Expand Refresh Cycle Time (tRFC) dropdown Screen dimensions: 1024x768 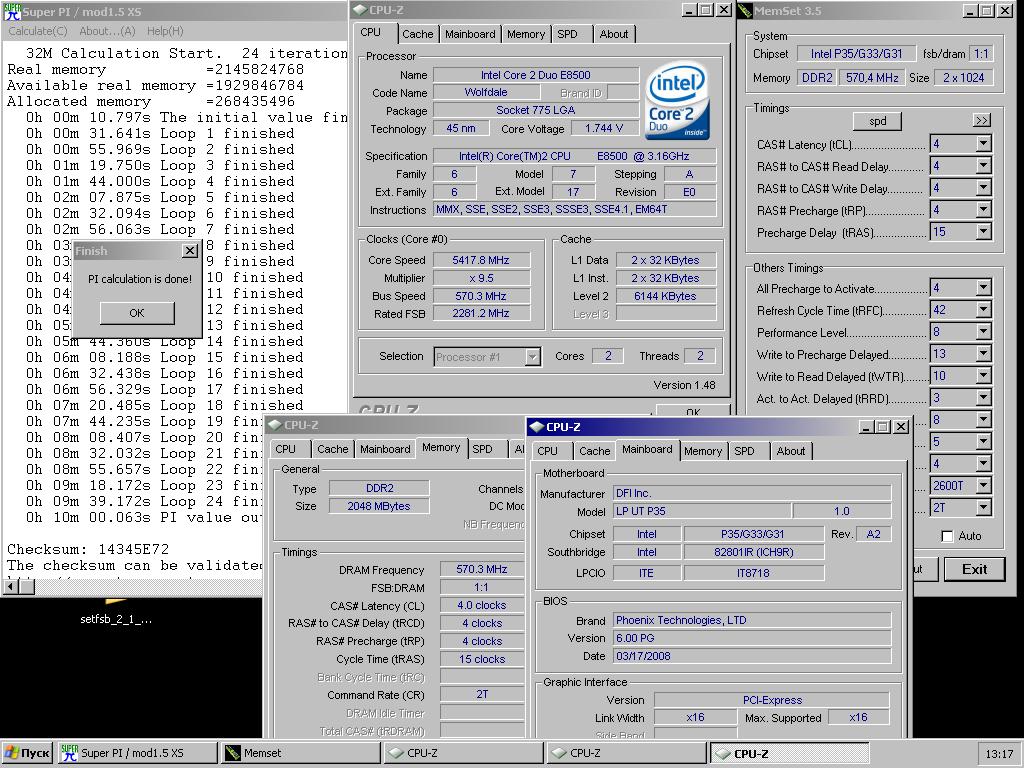click(x=983, y=310)
